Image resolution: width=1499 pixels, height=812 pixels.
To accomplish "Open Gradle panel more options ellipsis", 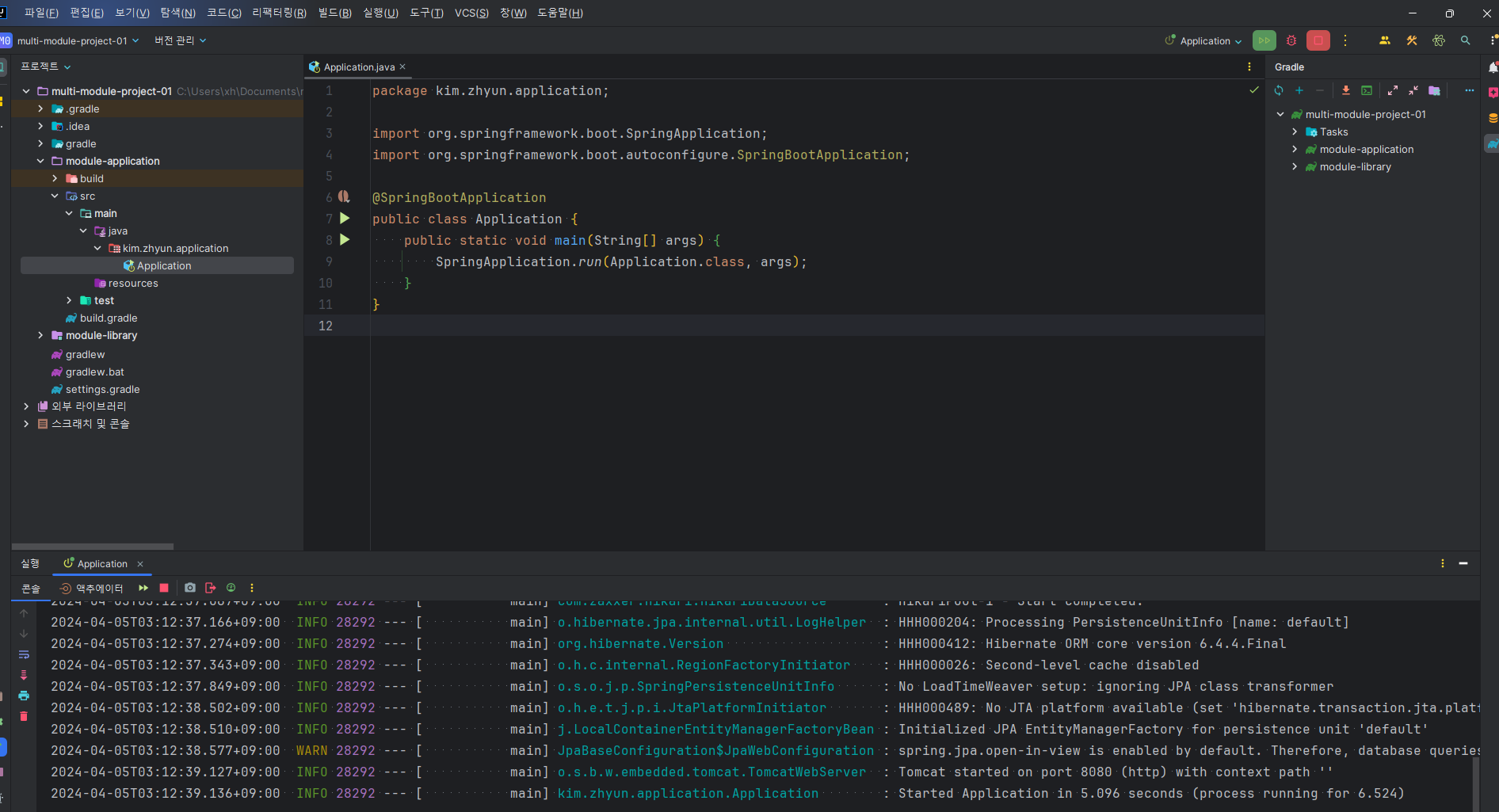I will 1470,90.
